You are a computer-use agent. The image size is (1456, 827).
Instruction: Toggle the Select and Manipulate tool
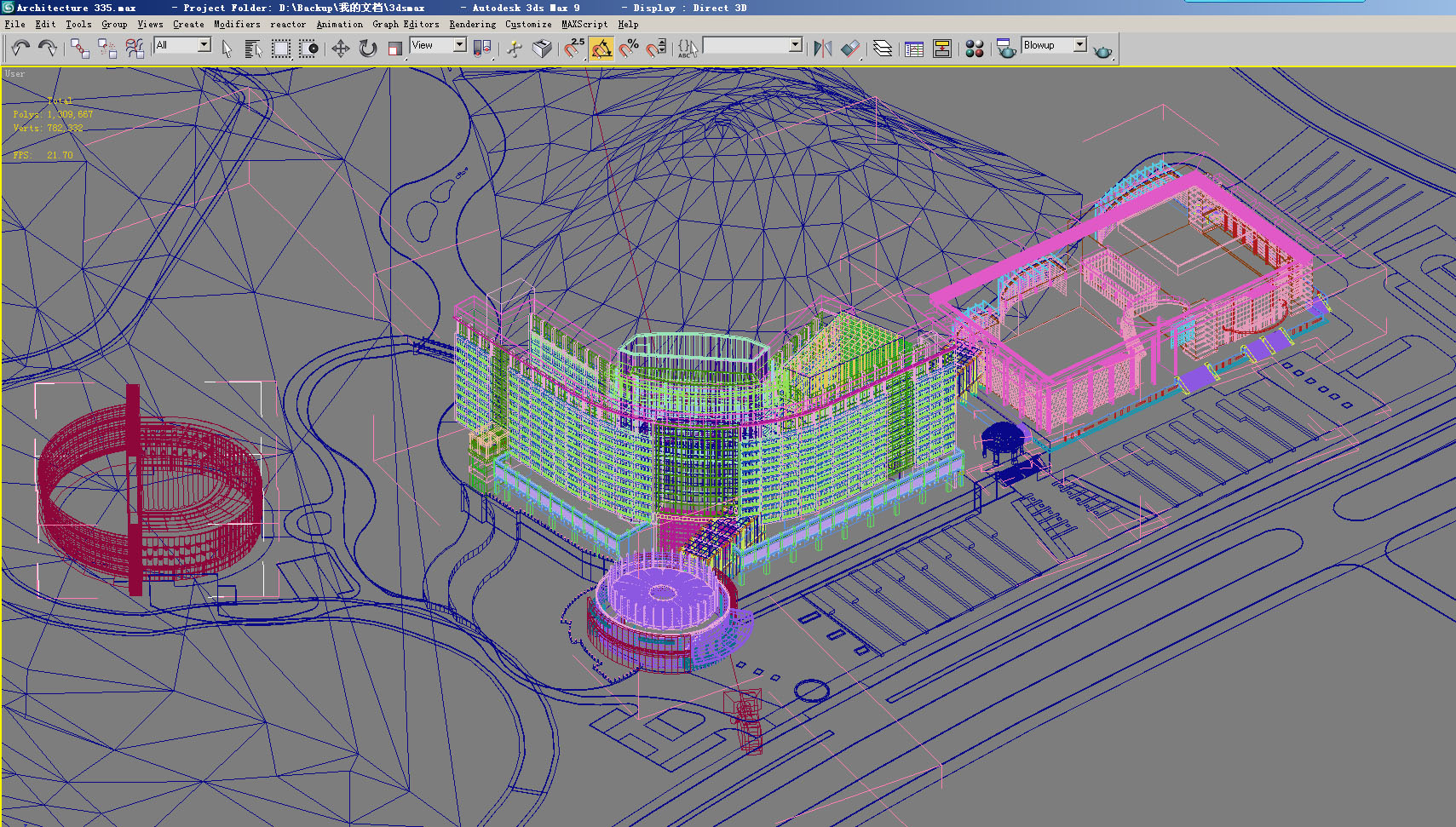coord(515,49)
